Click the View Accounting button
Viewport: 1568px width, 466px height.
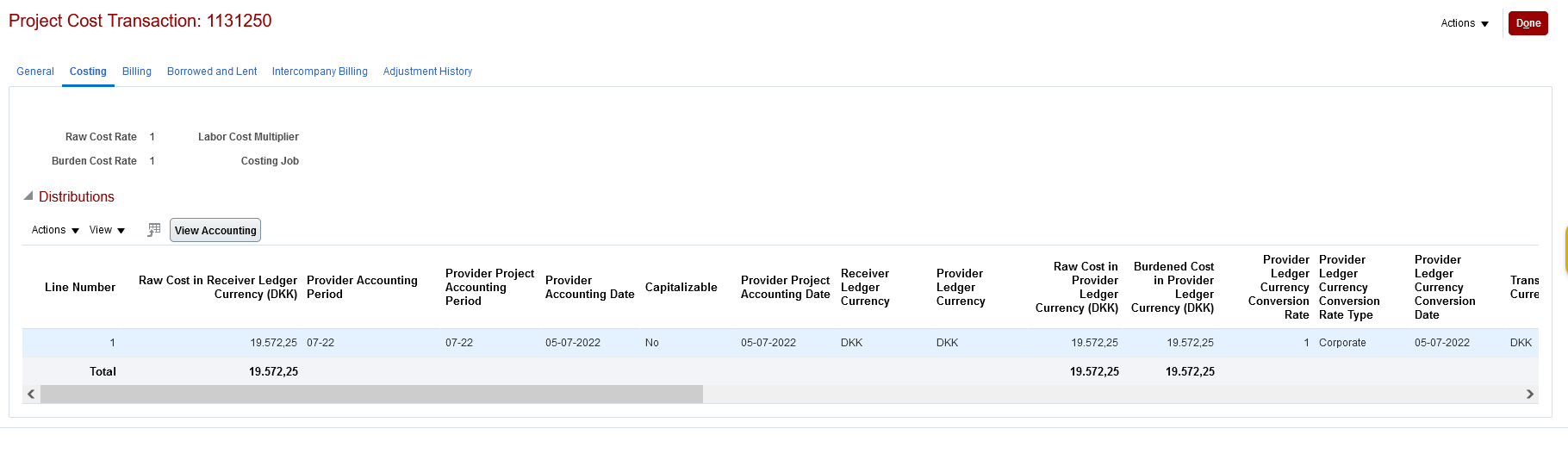pos(215,230)
